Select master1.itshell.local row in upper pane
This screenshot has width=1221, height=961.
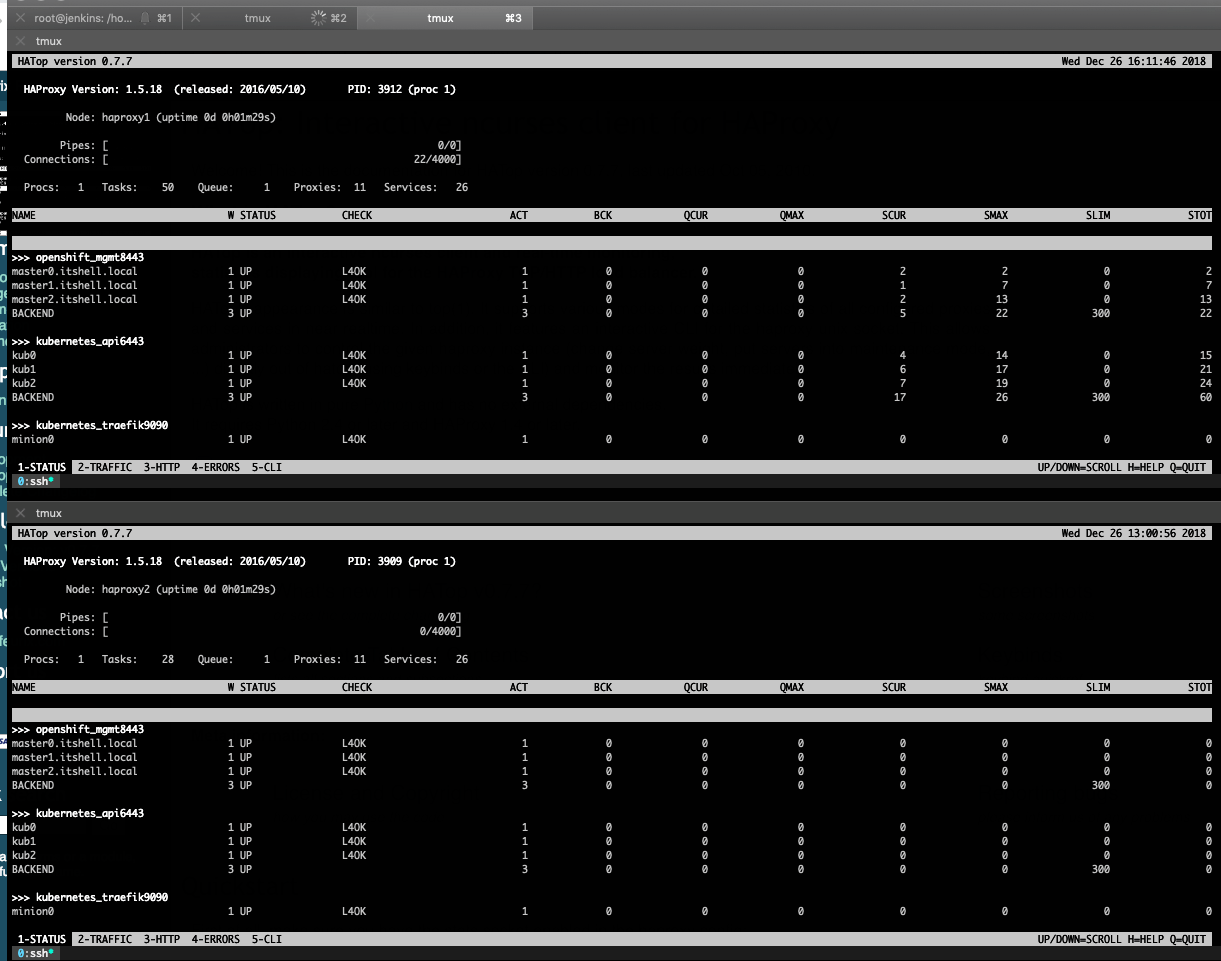tap(611, 285)
